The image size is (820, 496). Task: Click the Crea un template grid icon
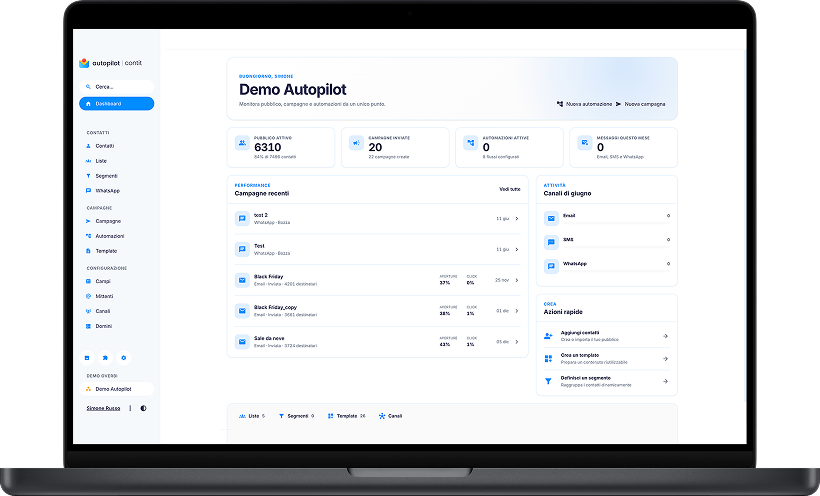(548, 359)
